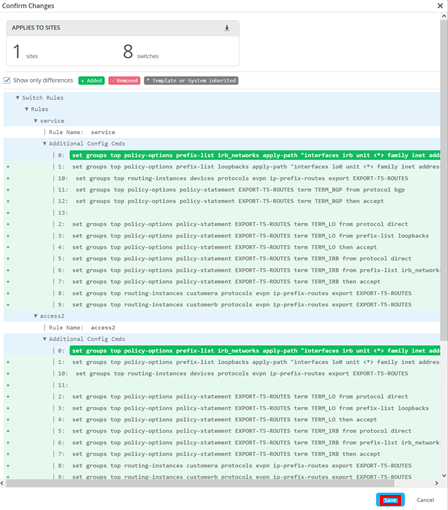The image size is (448, 510).
Task: Click the vertical scrollbar down arrow
Action: tap(444, 476)
